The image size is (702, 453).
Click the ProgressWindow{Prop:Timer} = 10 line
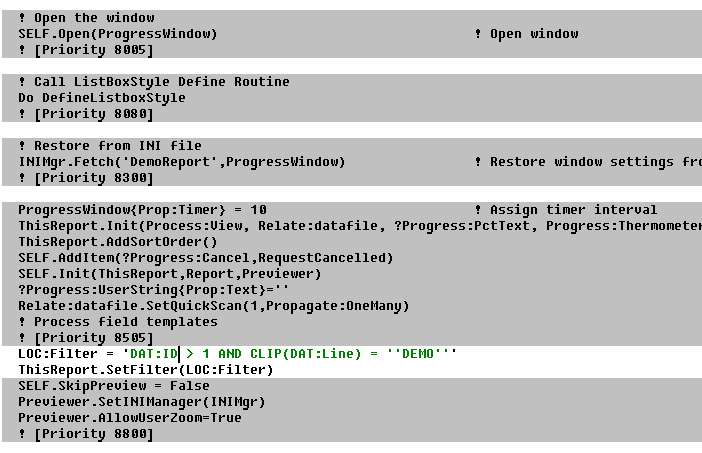point(142,209)
